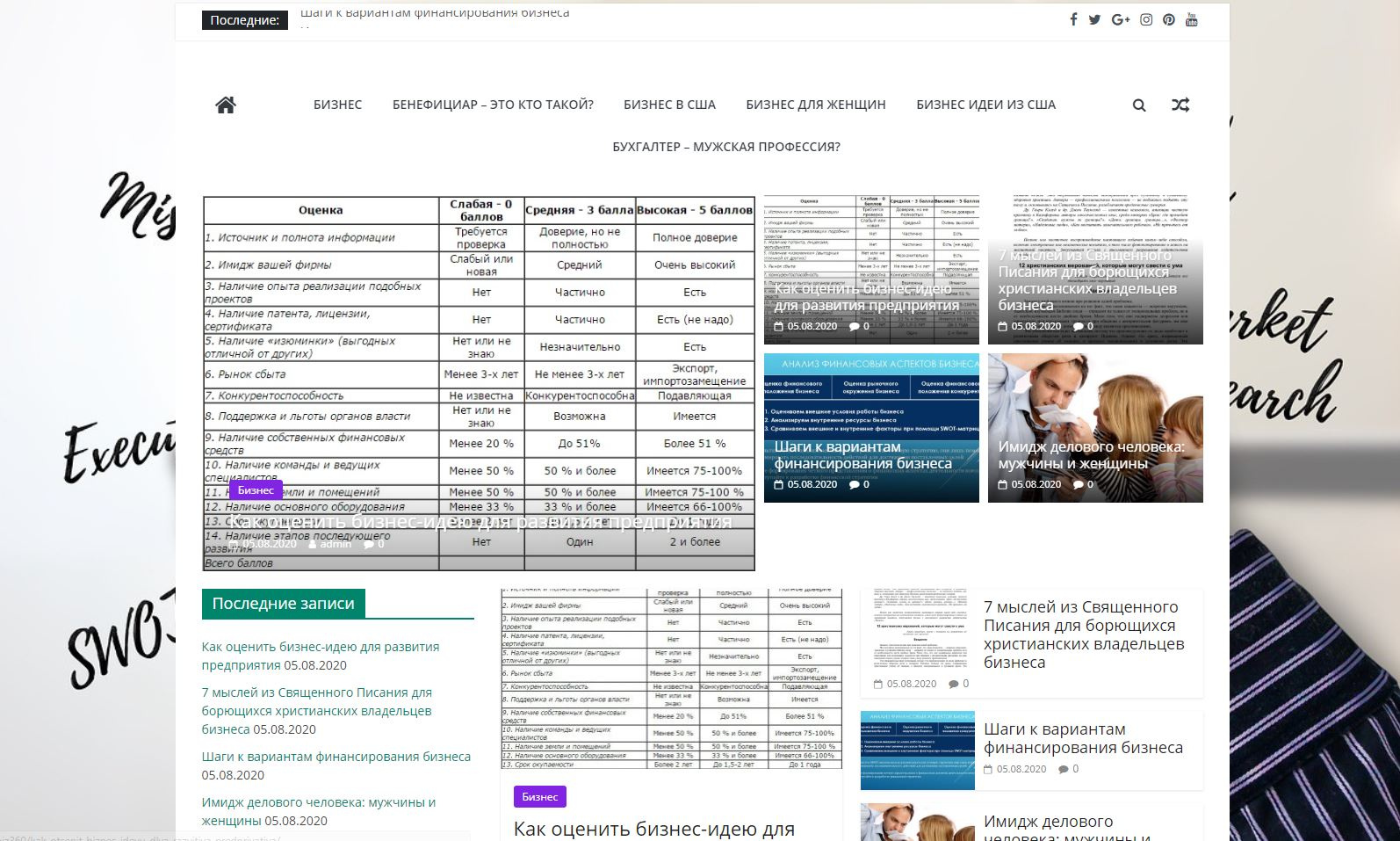The height and width of the screenshot is (841, 1400).
Task: Click the Последние записи widget heading
Action: tap(283, 604)
